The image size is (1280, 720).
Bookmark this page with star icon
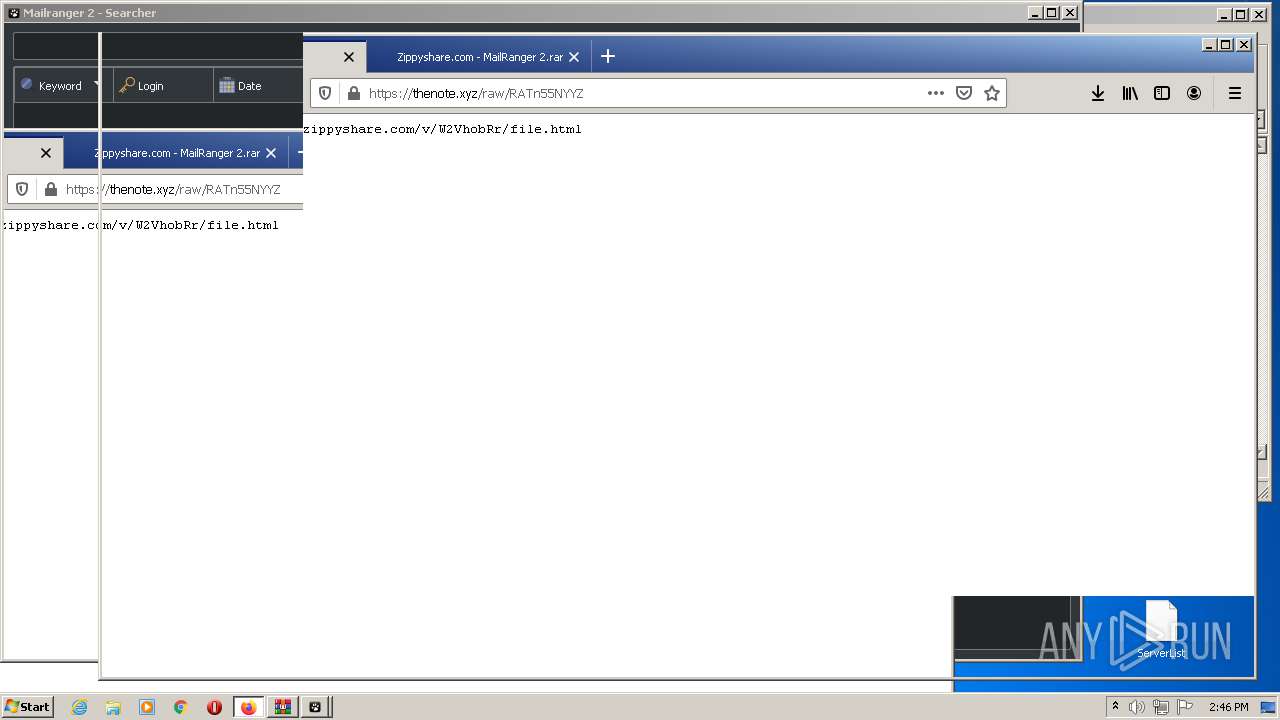click(992, 93)
